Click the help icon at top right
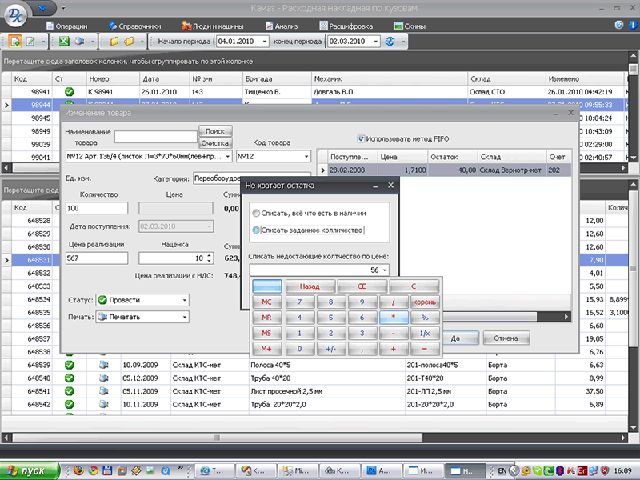 pos(619,25)
